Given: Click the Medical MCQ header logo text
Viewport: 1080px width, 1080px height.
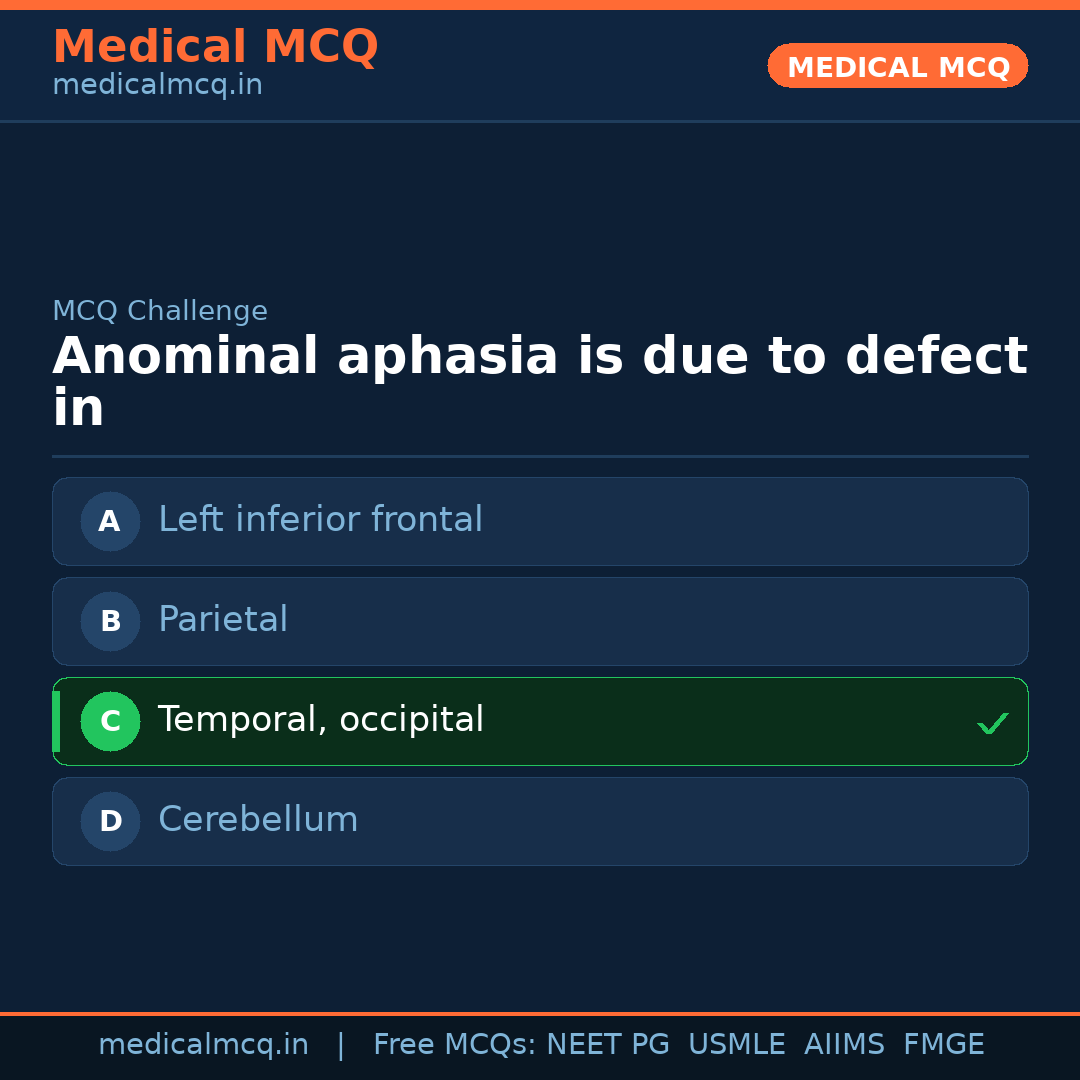Looking at the screenshot, I should tap(215, 46).
